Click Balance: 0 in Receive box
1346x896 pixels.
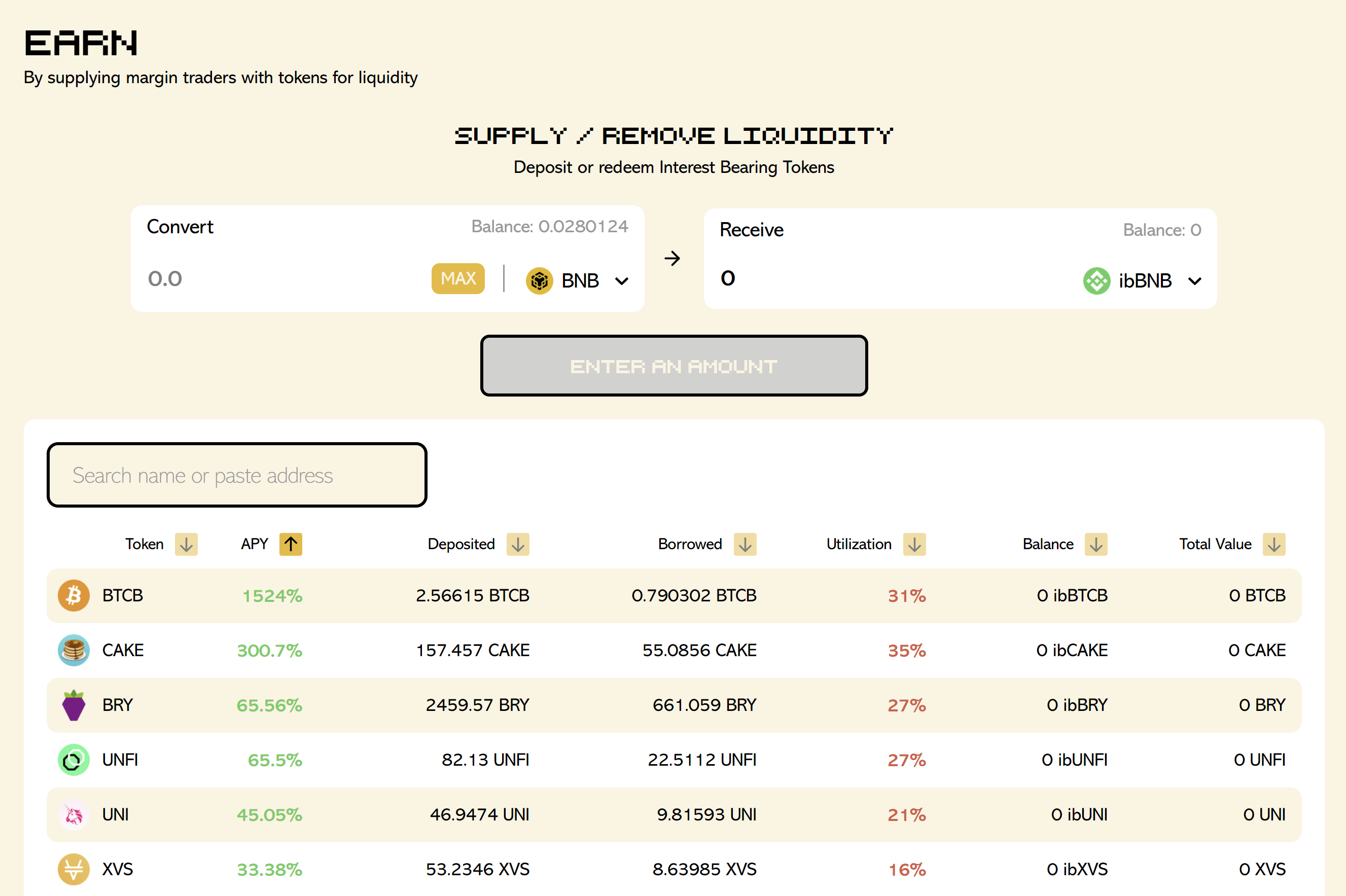(1162, 230)
